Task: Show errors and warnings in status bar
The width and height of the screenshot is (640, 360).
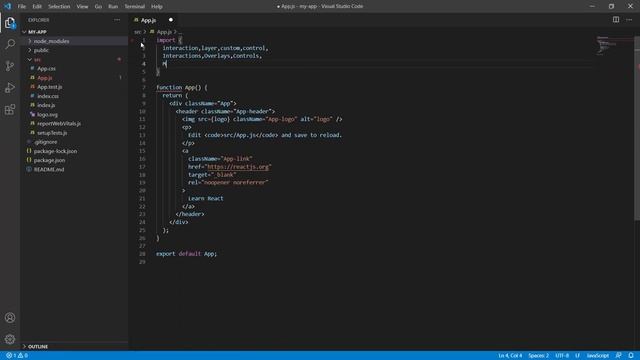Action: (17, 356)
